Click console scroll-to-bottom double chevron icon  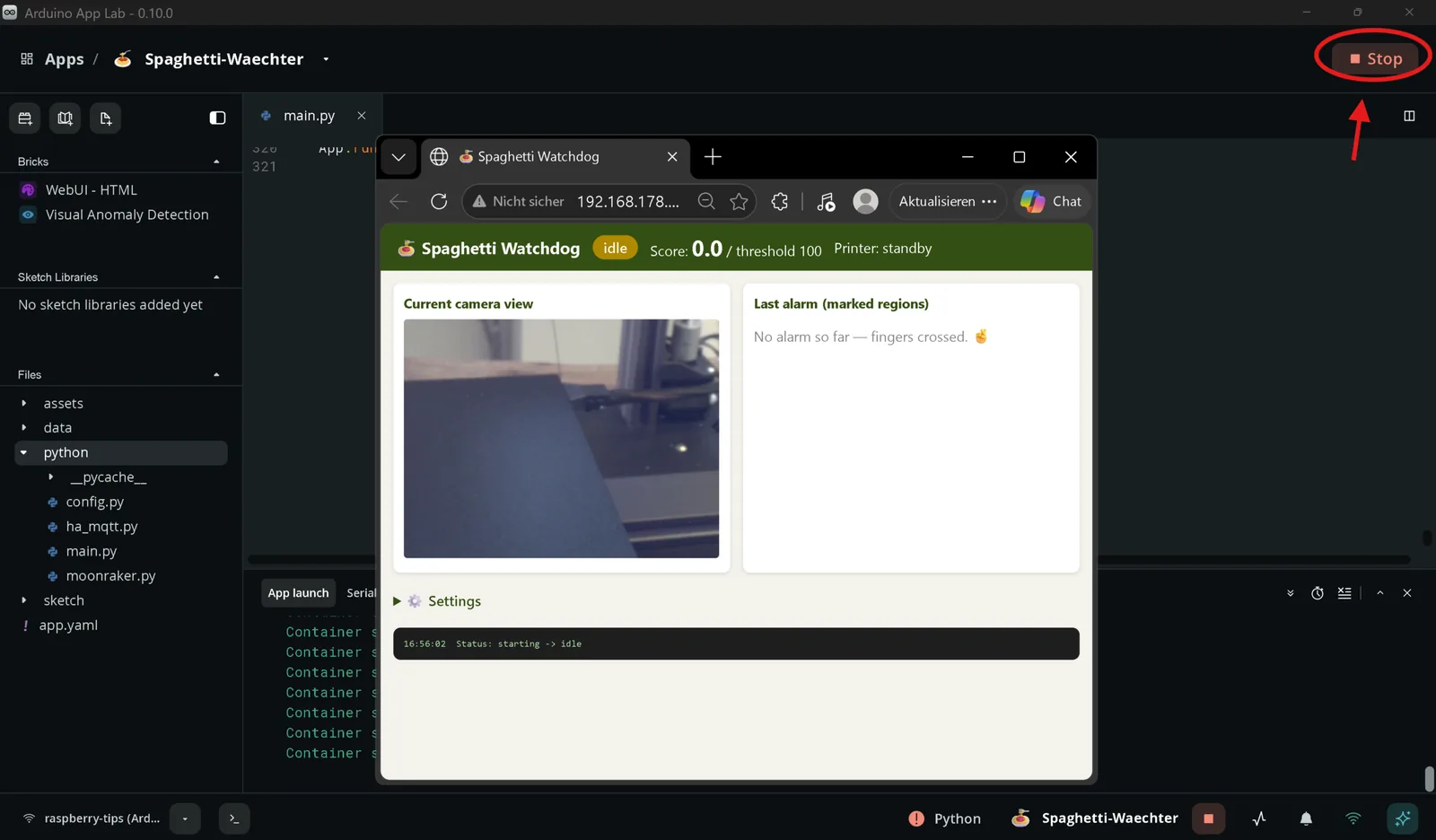(x=1291, y=593)
